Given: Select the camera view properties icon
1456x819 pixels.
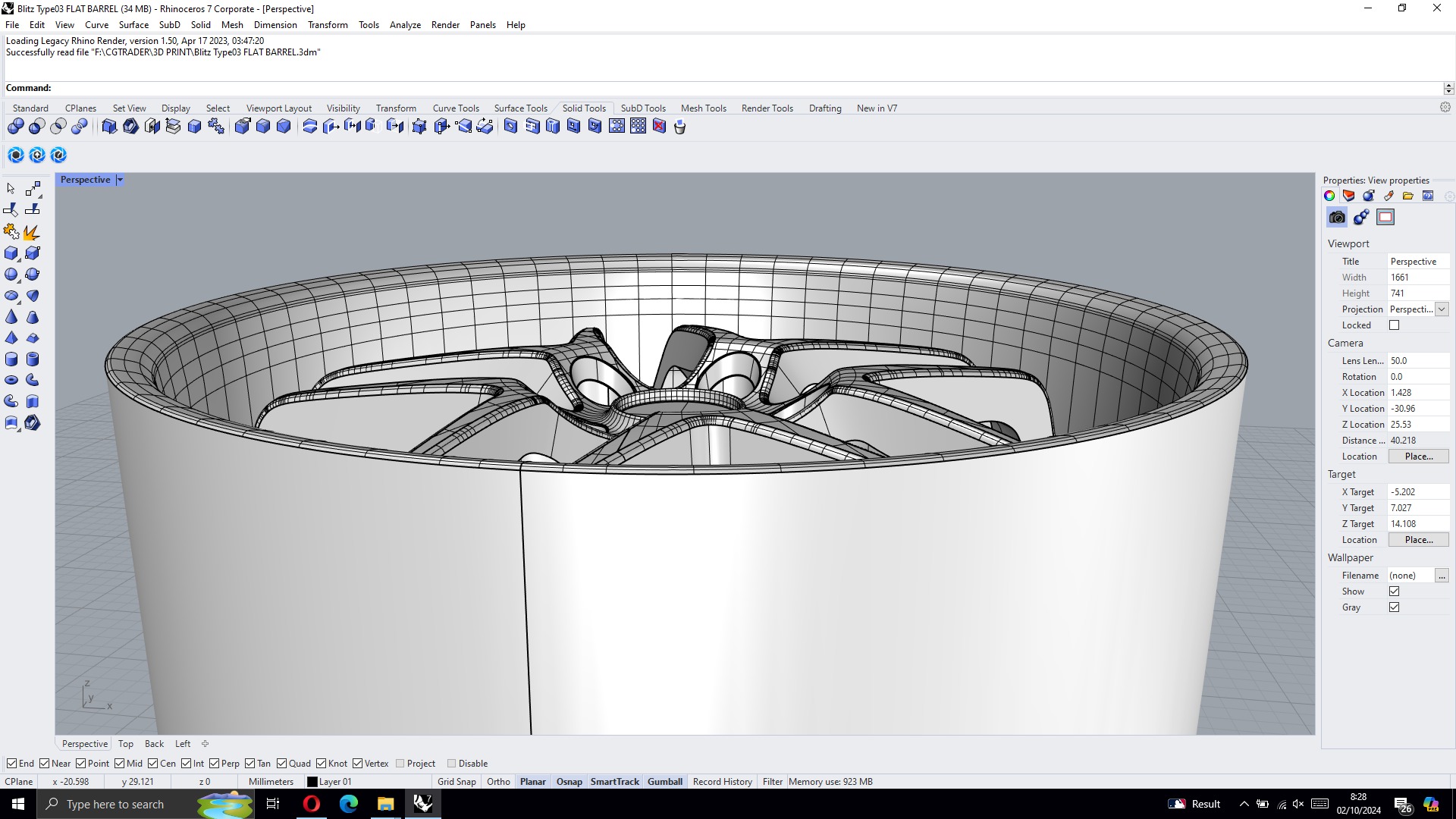Looking at the screenshot, I should pos(1337,218).
